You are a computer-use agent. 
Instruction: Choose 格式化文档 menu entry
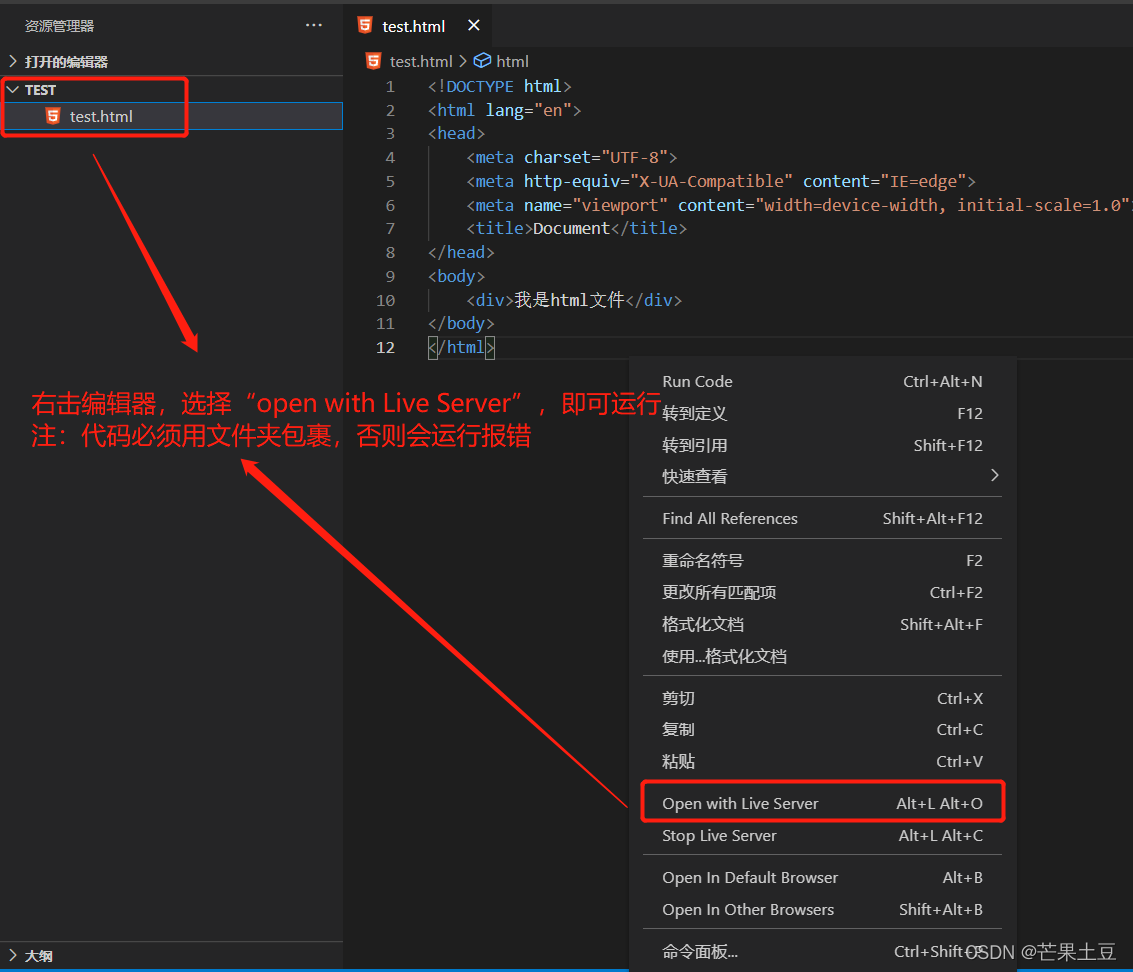[822, 624]
